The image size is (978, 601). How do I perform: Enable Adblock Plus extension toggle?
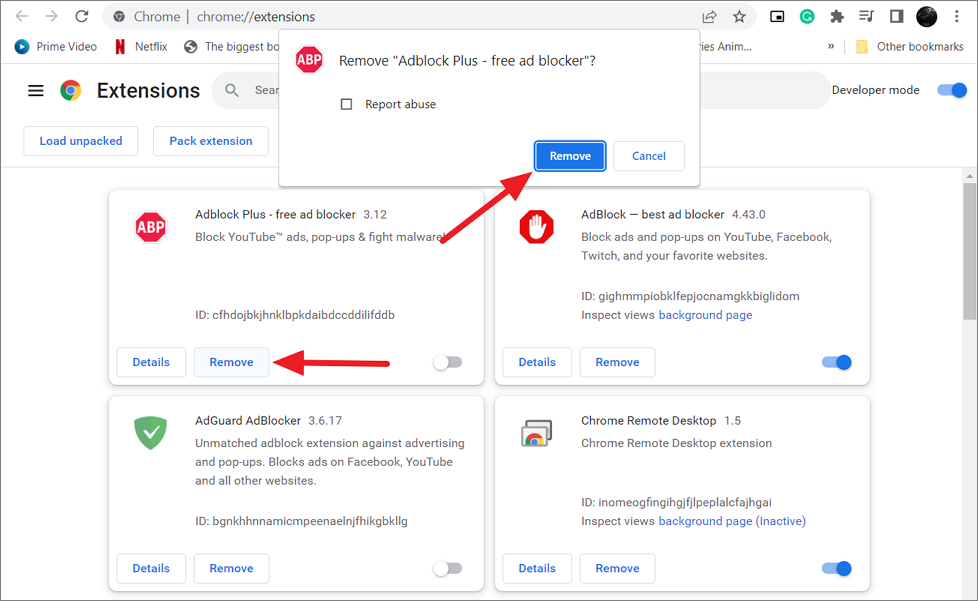pyautogui.click(x=447, y=362)
